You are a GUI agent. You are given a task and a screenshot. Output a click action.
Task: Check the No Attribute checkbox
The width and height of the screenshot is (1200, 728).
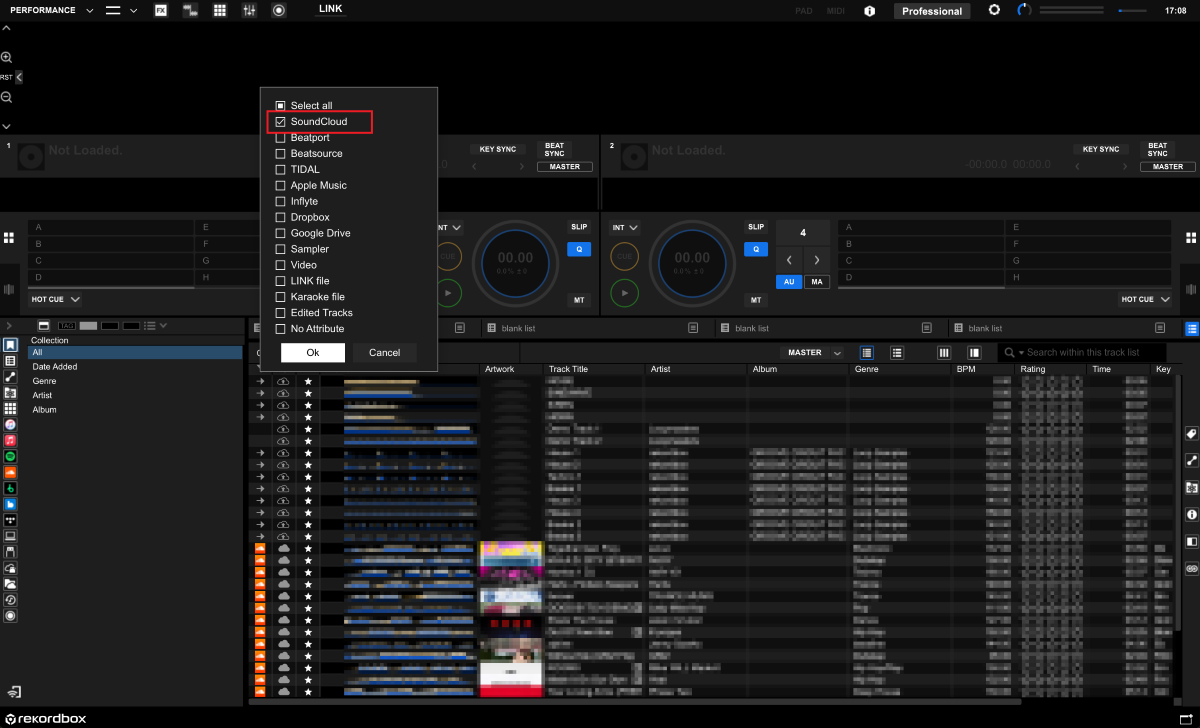[281, 328]
